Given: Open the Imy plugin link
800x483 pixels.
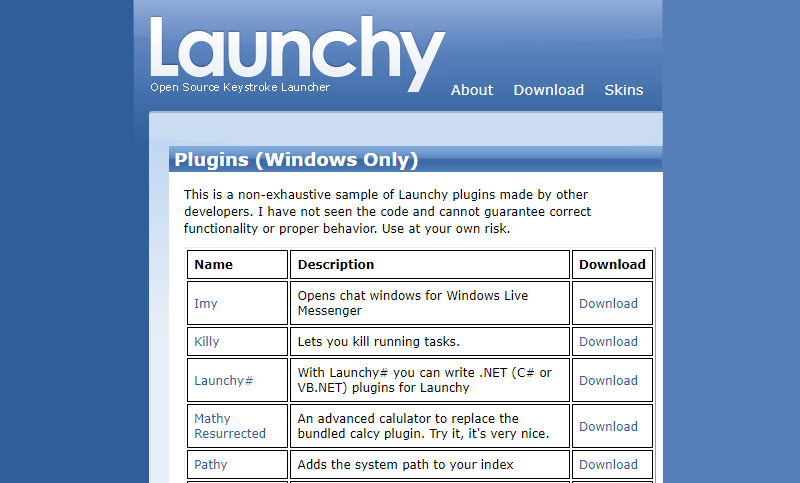Looking at the screenshot, I should [x=206, y=303].
